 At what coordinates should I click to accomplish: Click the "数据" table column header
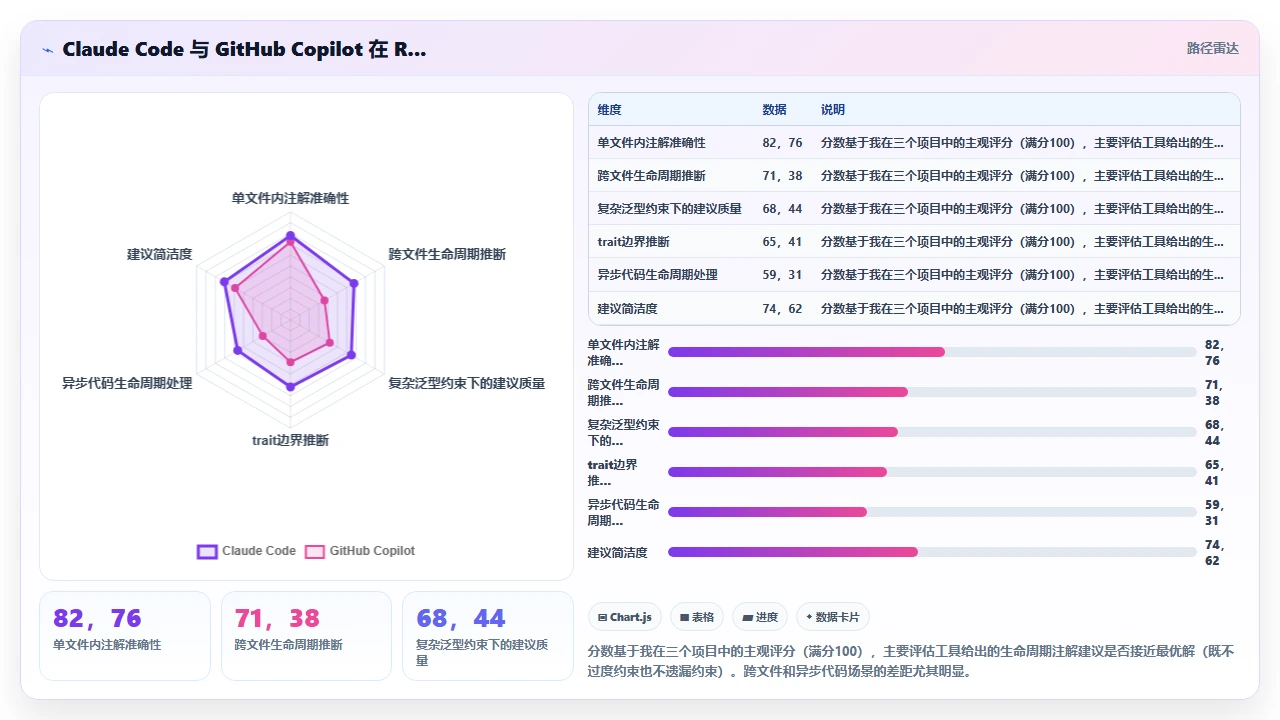tap(774, 110)
